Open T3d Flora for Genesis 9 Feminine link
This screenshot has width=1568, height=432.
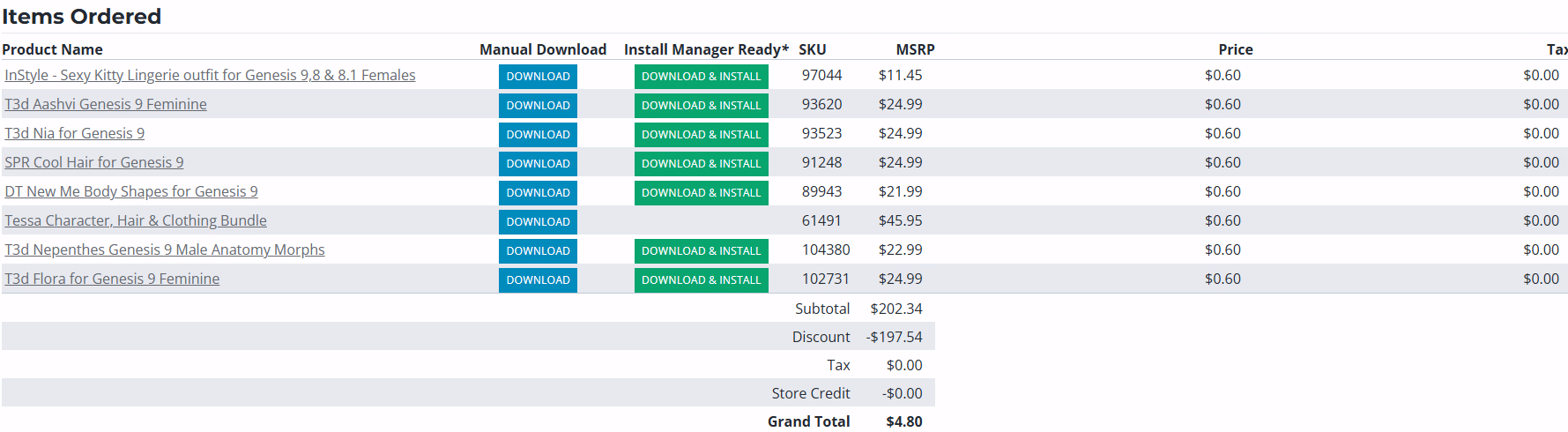click(112, 279)
